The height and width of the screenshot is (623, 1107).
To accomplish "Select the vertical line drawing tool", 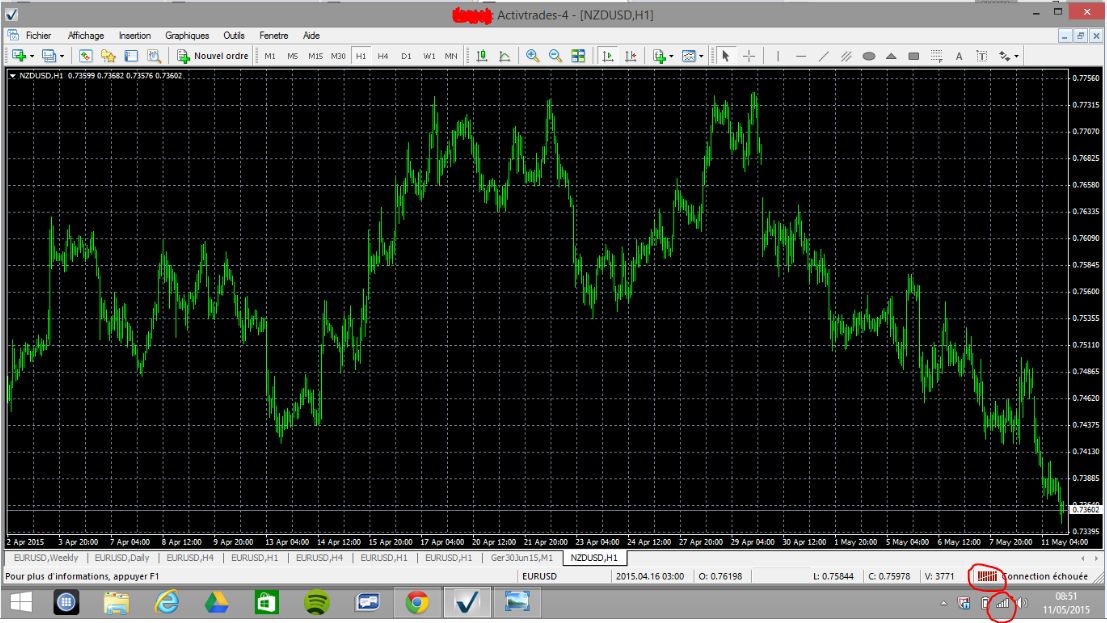I will [x=779, y=56].
